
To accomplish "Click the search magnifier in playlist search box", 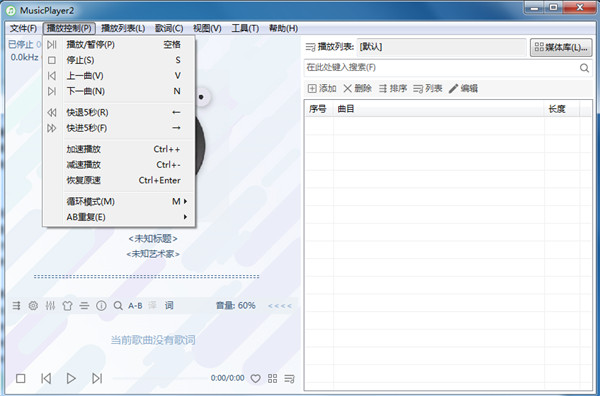I will (x=584, y=68).
